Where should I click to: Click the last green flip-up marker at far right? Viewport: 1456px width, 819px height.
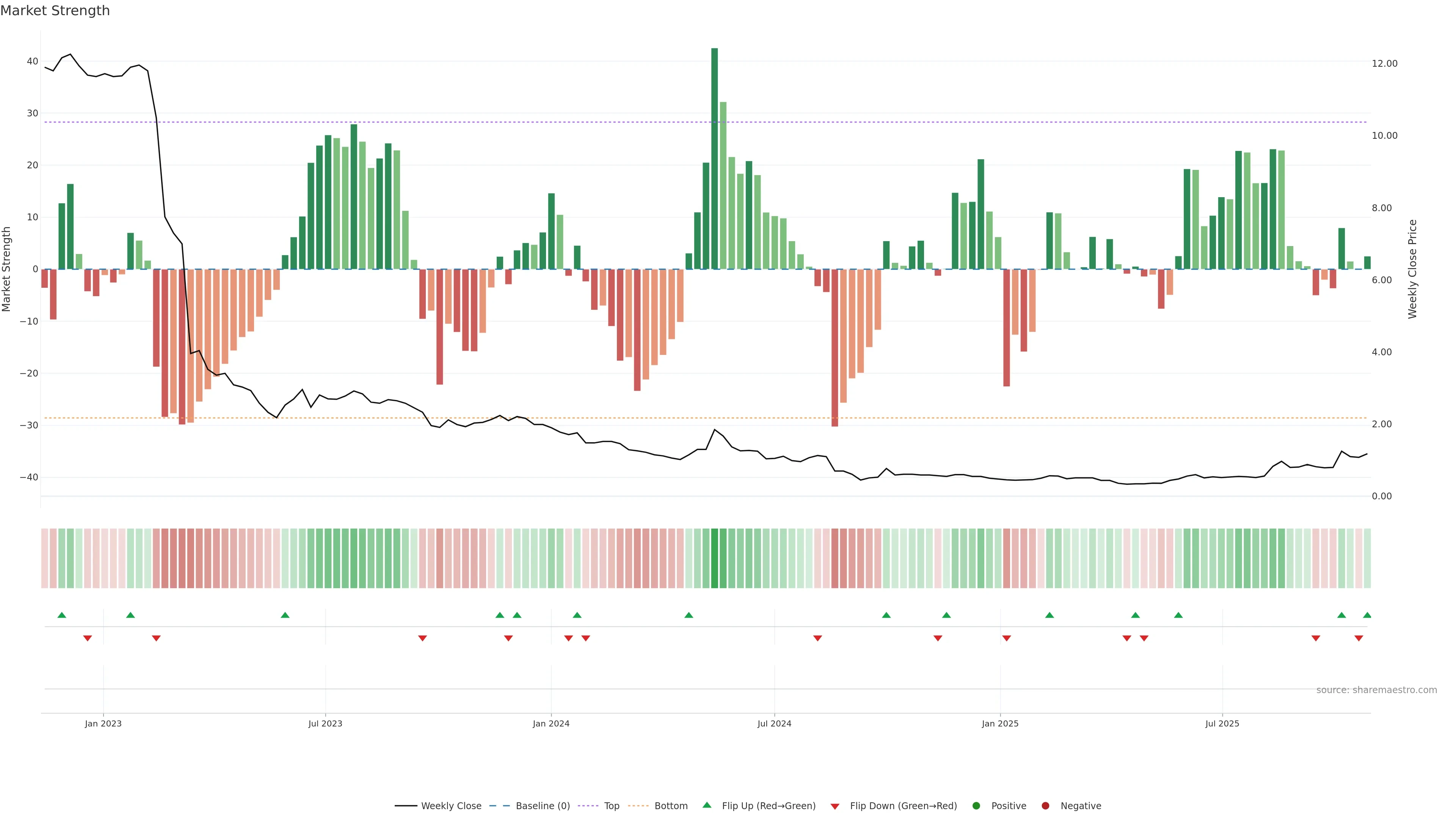tap(1367, 615)
